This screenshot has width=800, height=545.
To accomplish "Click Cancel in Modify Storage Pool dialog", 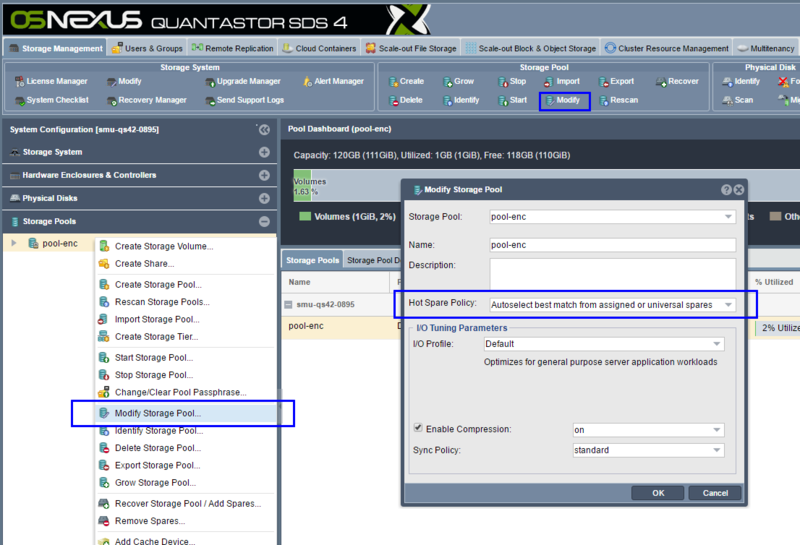I will [715, 493].
